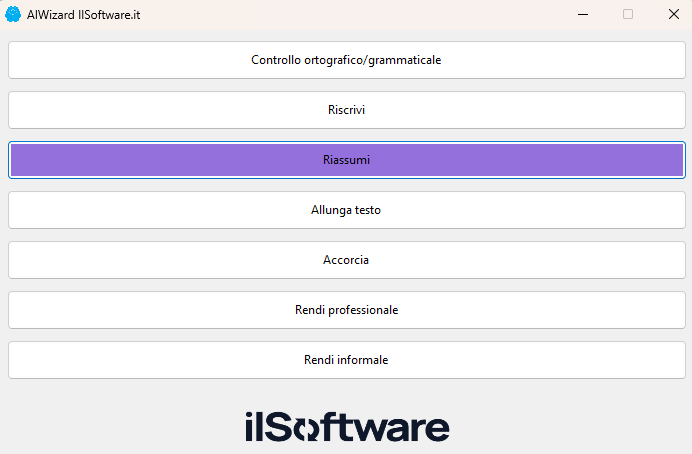The height and width of the screenshot is (454, 692).
Task: Click the greyed-out maximize button
Action: coord(628,14)
